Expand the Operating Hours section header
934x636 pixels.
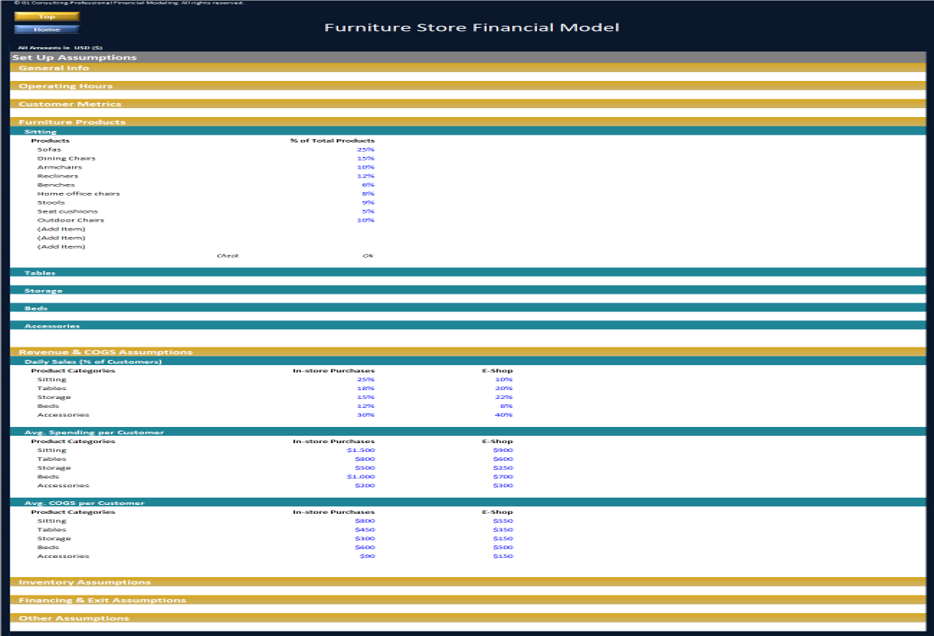[468, 86]
